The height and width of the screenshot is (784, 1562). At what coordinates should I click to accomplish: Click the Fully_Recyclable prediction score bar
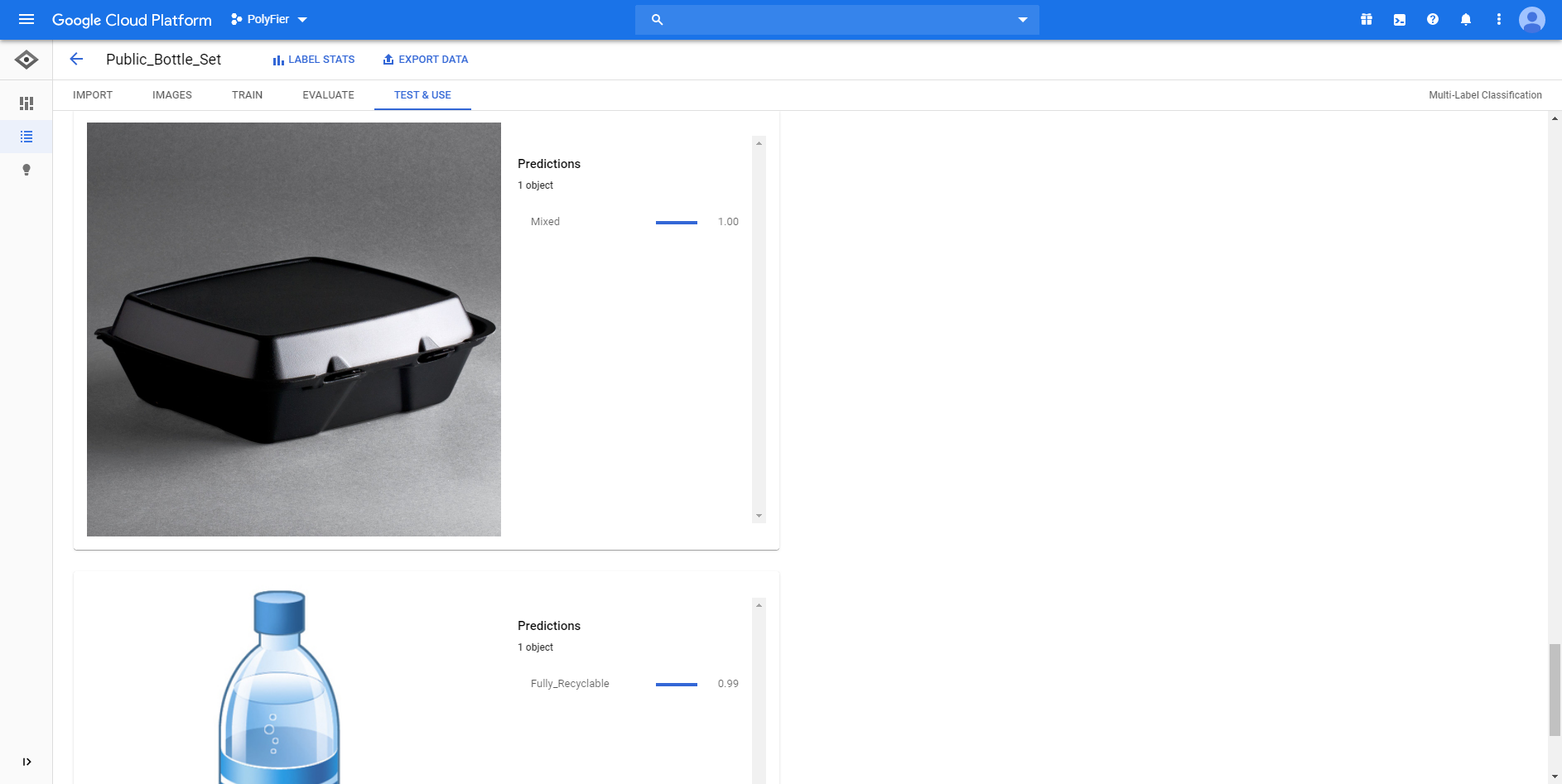pyautogui.click(x=677, y=684)
